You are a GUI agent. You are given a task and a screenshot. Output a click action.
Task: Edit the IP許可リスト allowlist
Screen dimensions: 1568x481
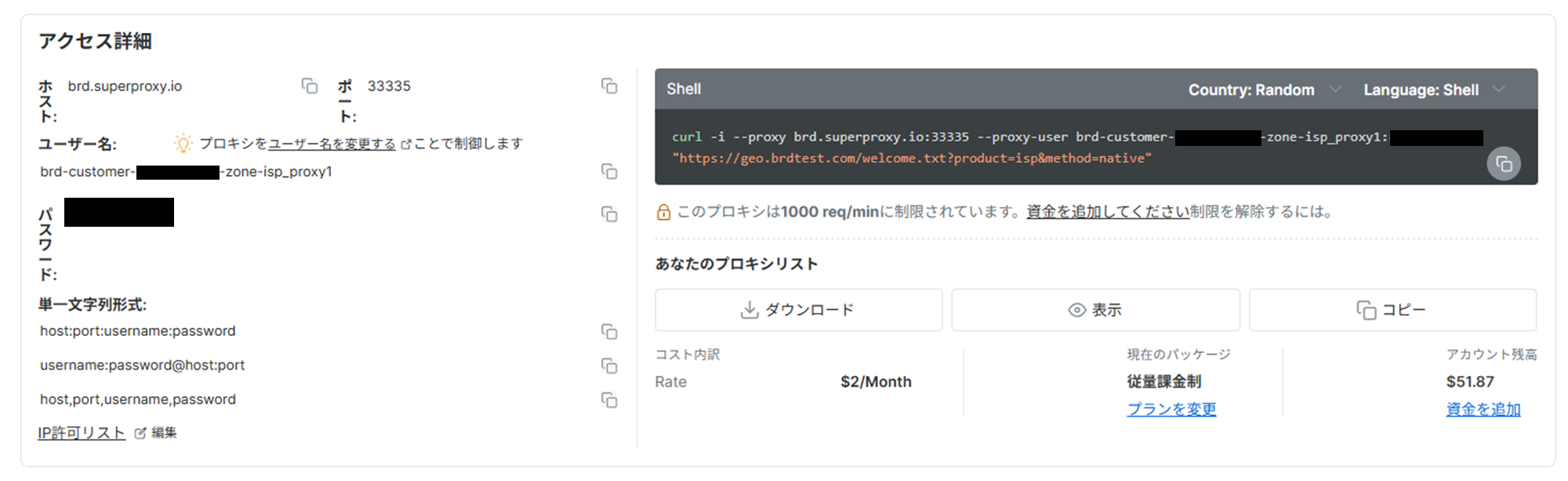point(156,433)
